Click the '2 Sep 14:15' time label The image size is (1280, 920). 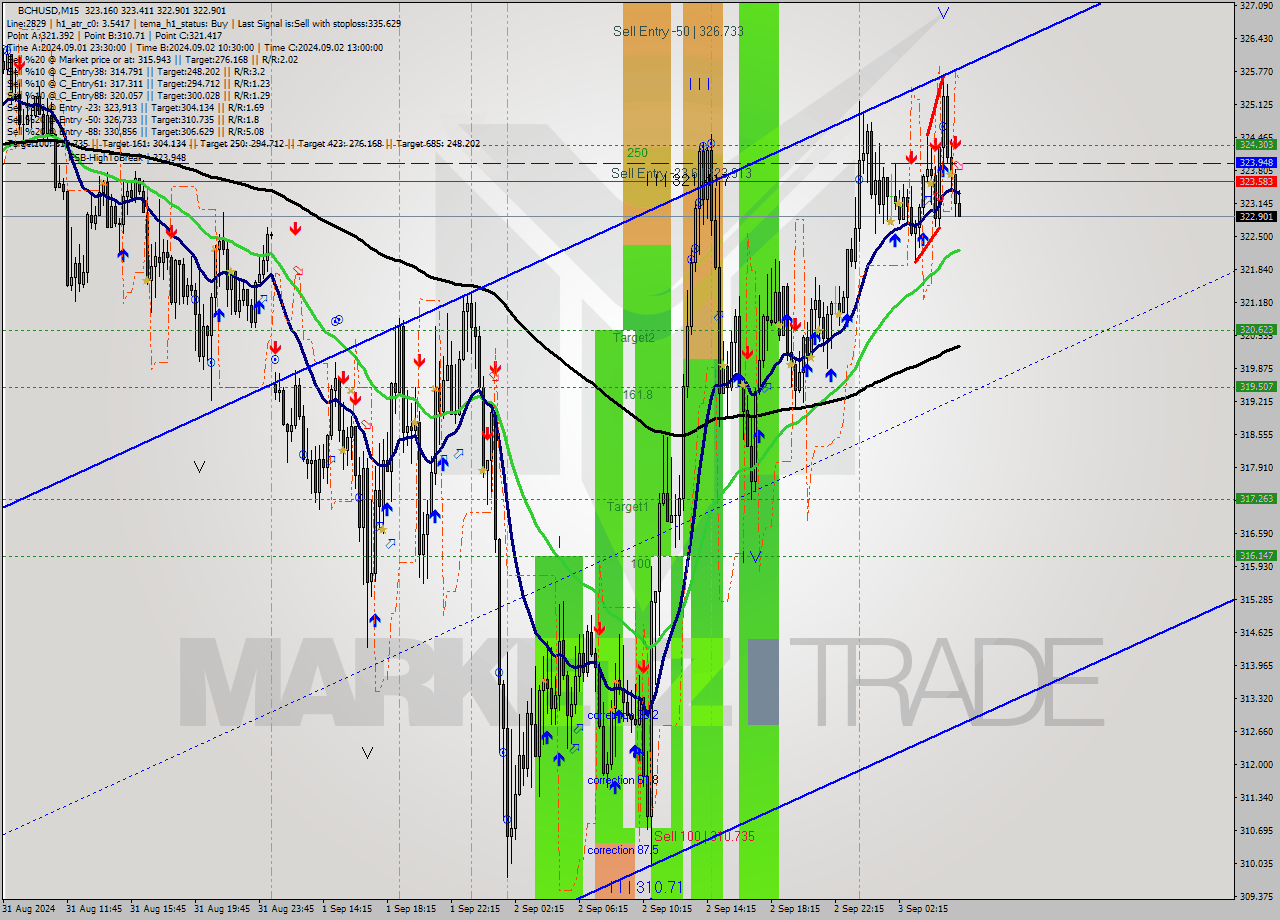730,910
